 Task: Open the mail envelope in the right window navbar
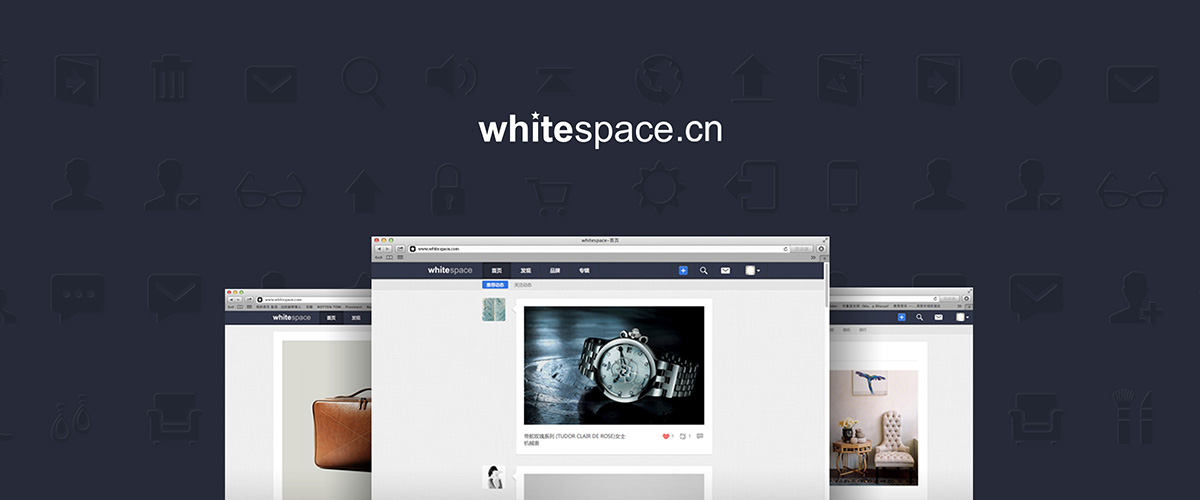pyautogui.click(x=938, y=317)
